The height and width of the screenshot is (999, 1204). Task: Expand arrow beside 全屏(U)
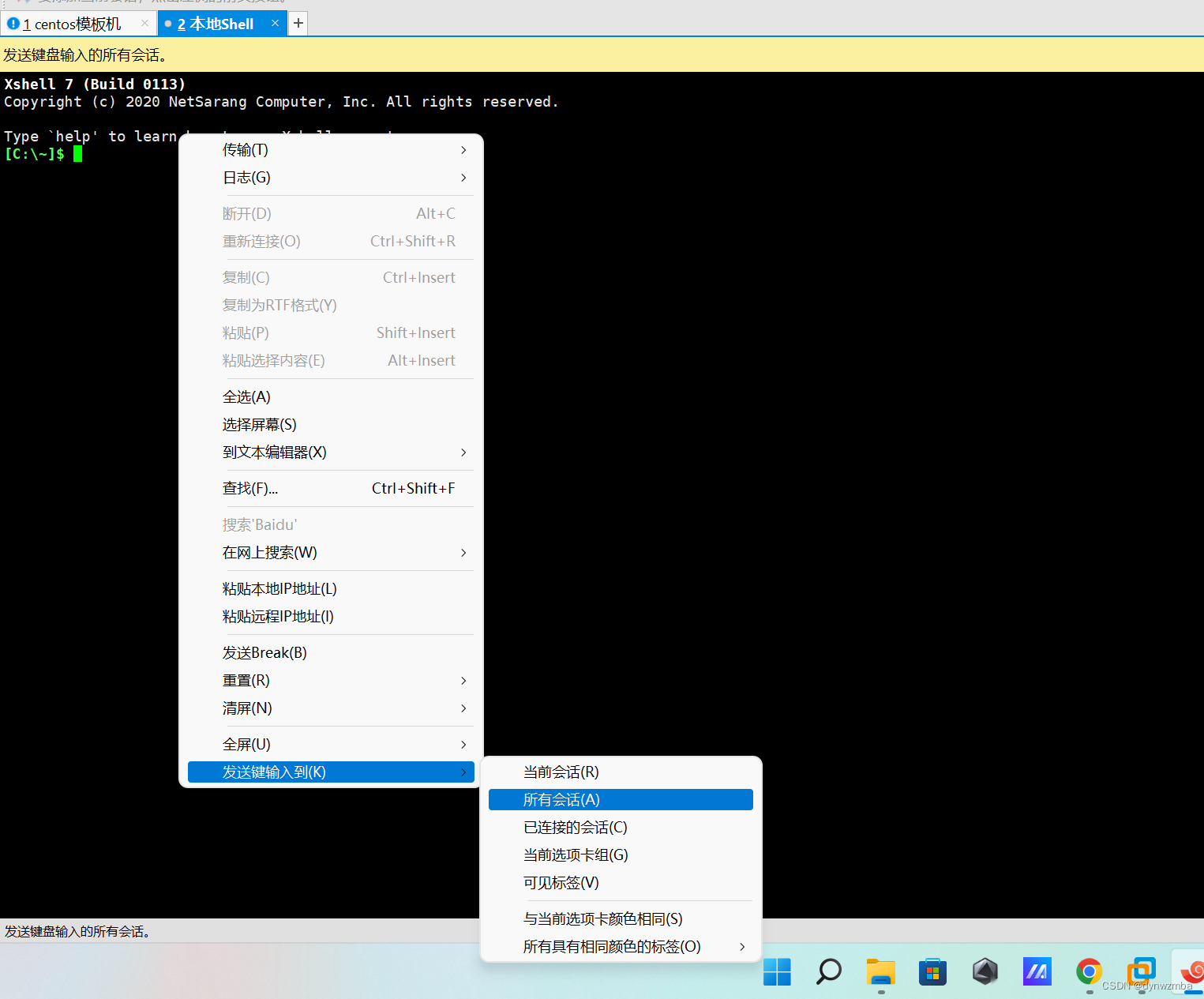point(463,745)
